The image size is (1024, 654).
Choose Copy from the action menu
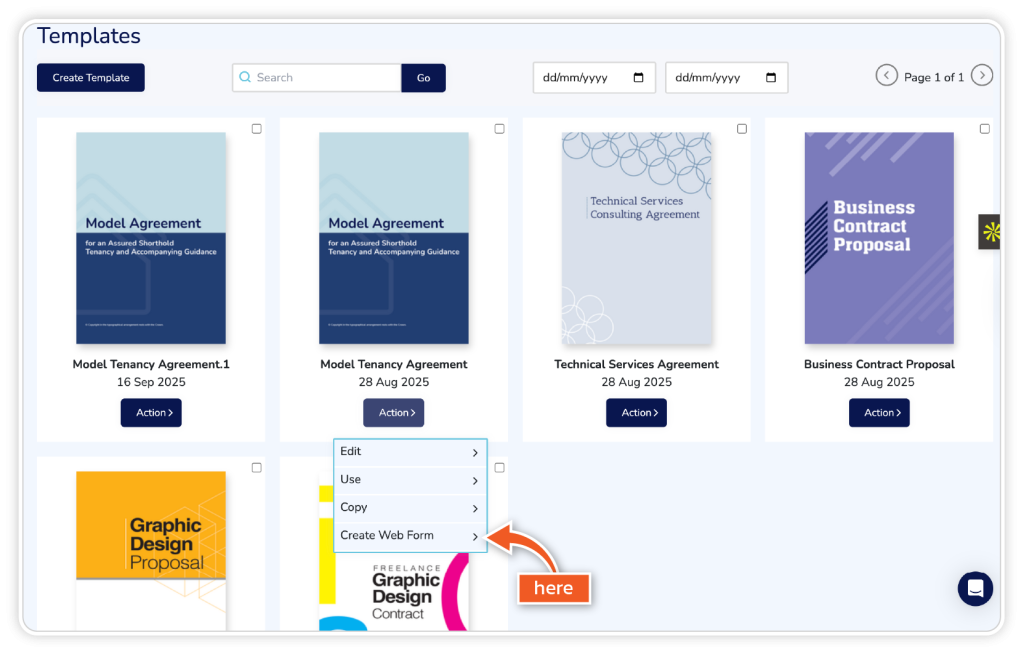tap(409, 508)
